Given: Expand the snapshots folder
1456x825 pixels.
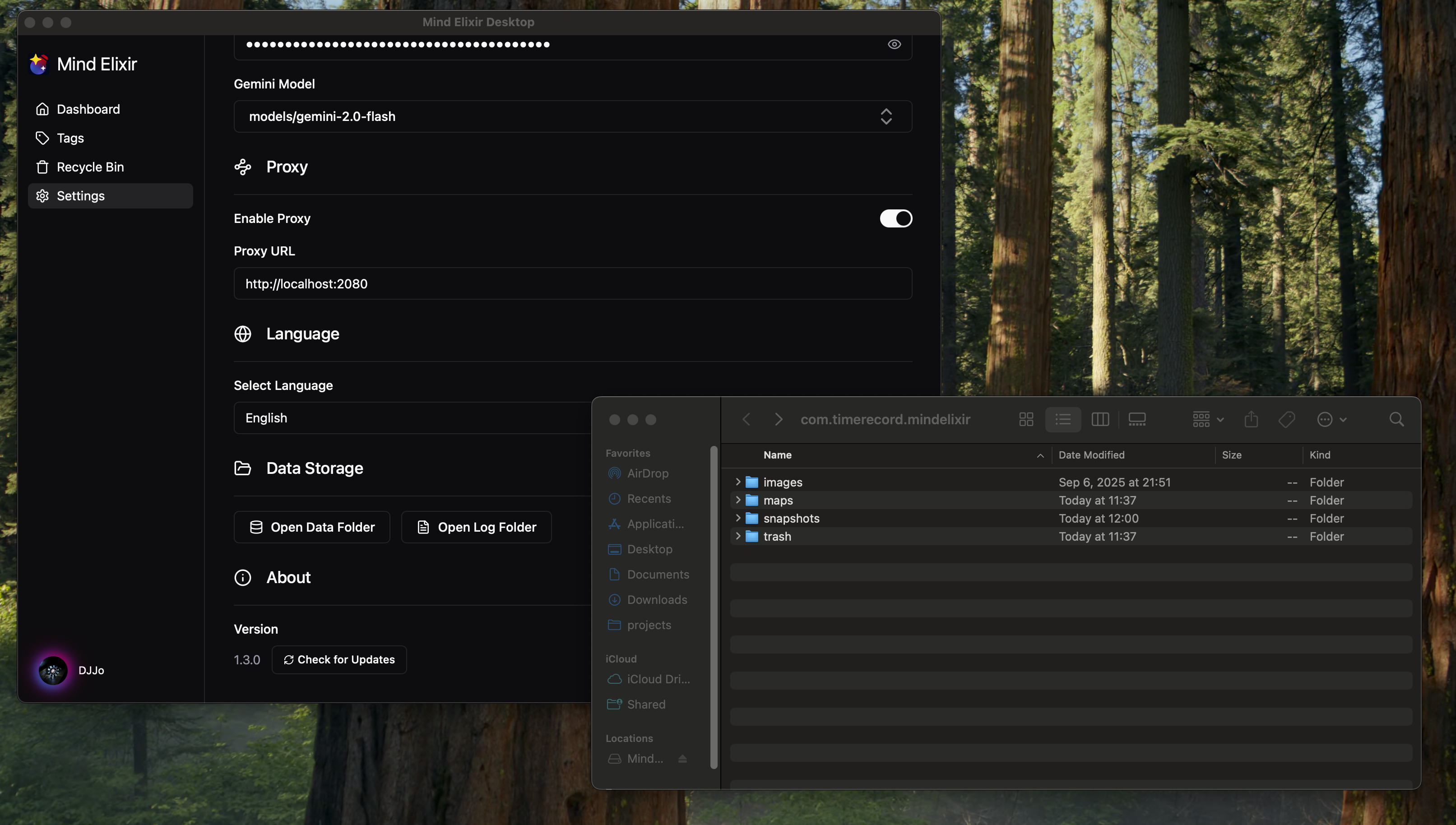Looking at the screenshot, I should coord(737,518).
